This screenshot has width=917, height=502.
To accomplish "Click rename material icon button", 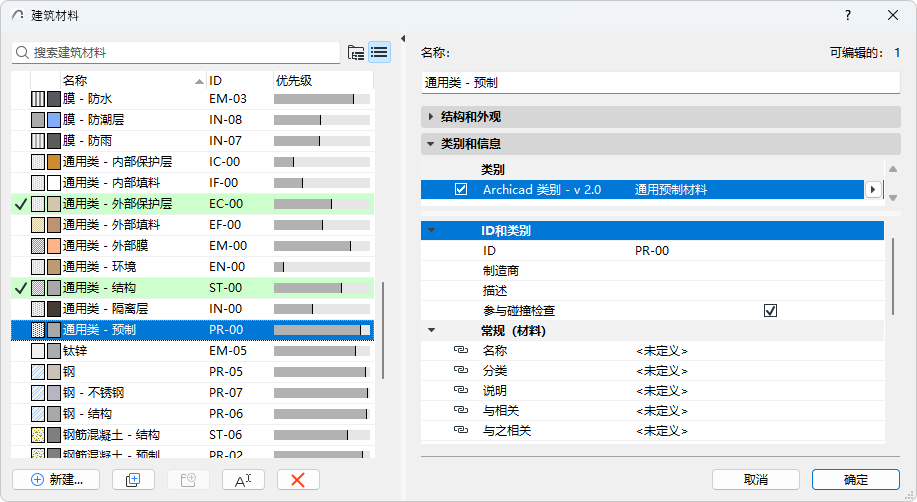I will click(243, 480).
